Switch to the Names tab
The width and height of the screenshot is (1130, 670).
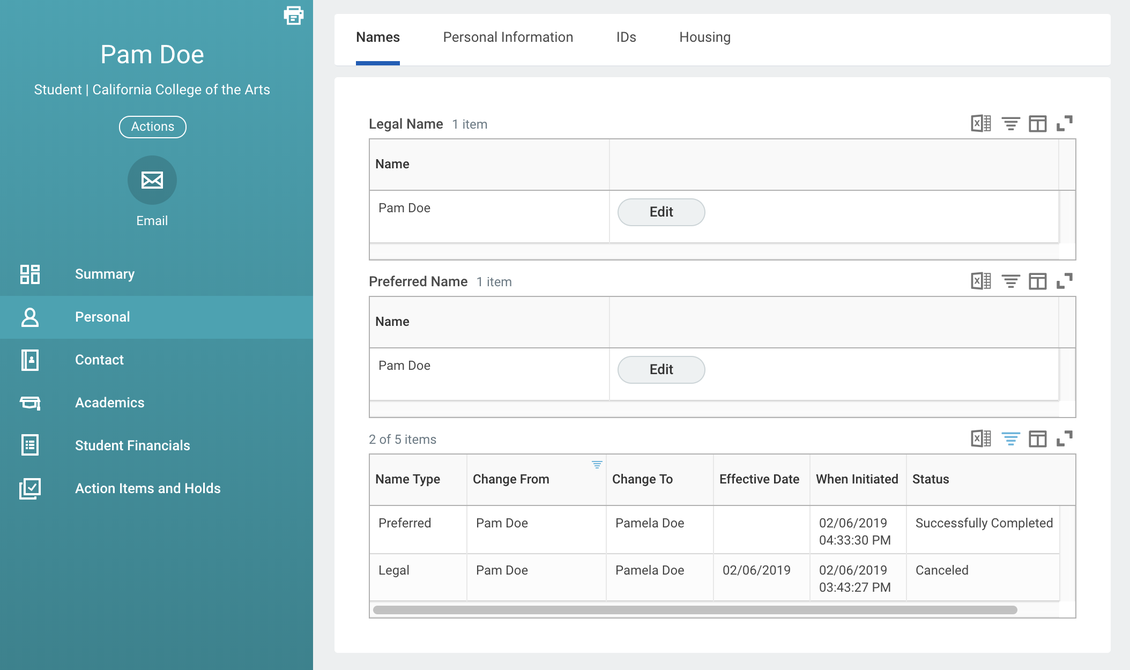378,37
